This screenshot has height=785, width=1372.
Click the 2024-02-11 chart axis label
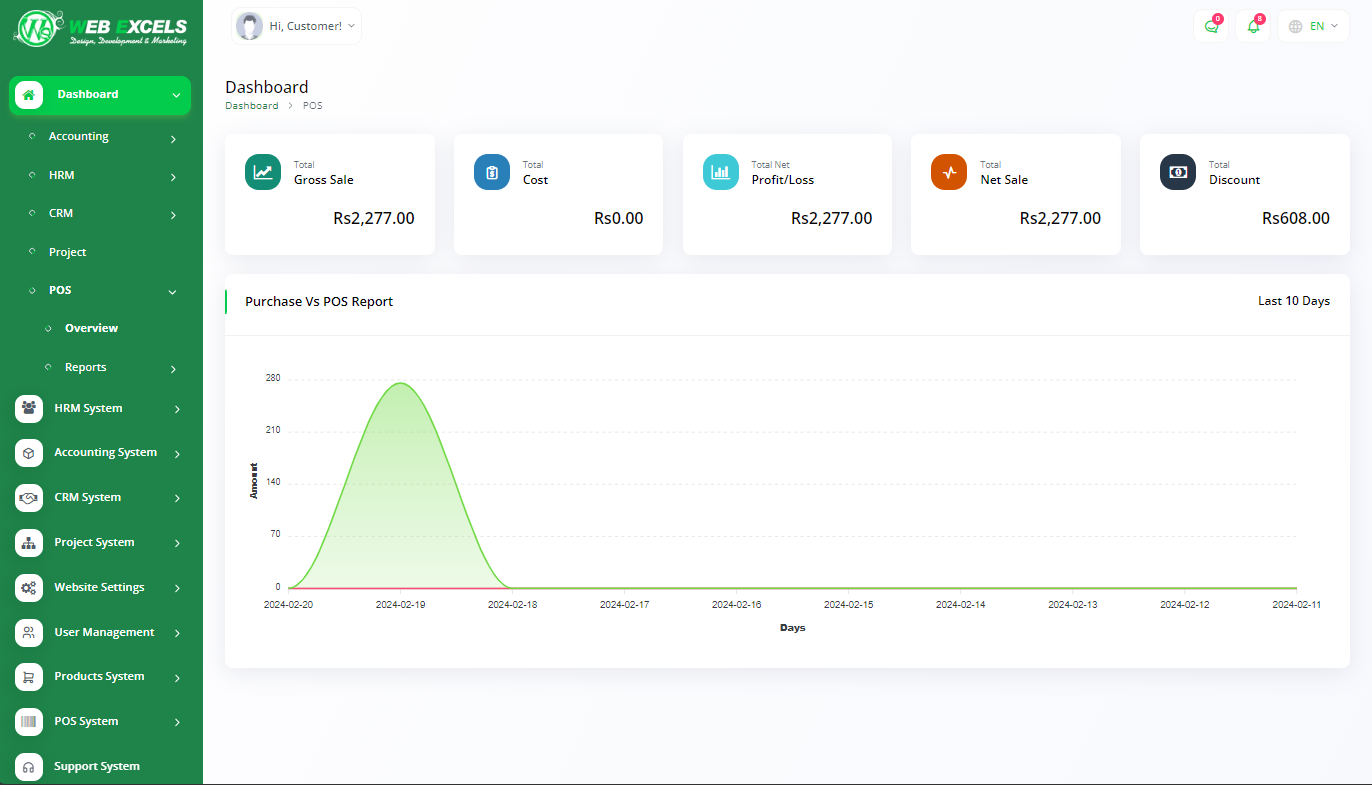point(1297,605)
